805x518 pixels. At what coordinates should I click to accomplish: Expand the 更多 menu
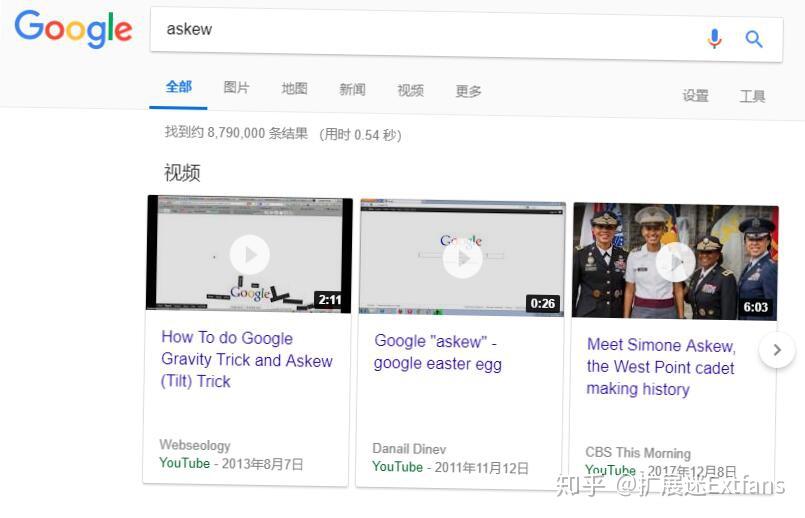pos(468,91)
